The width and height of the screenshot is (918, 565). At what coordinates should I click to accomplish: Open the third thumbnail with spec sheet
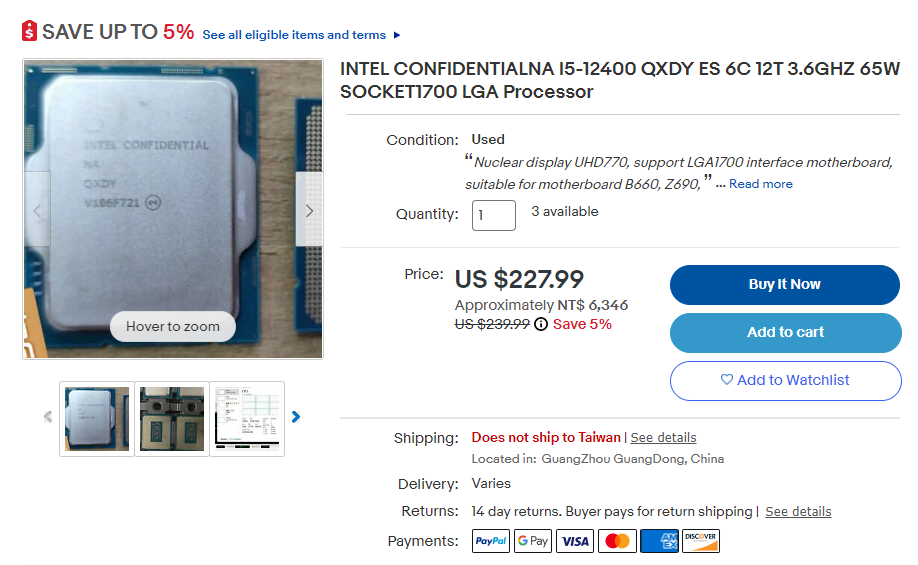247,418
